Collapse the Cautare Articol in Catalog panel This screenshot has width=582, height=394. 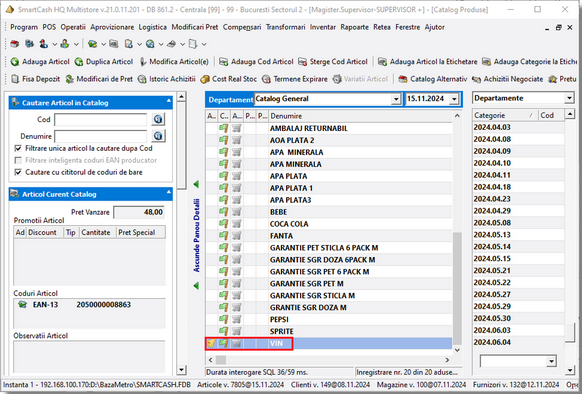pos(169,101)
